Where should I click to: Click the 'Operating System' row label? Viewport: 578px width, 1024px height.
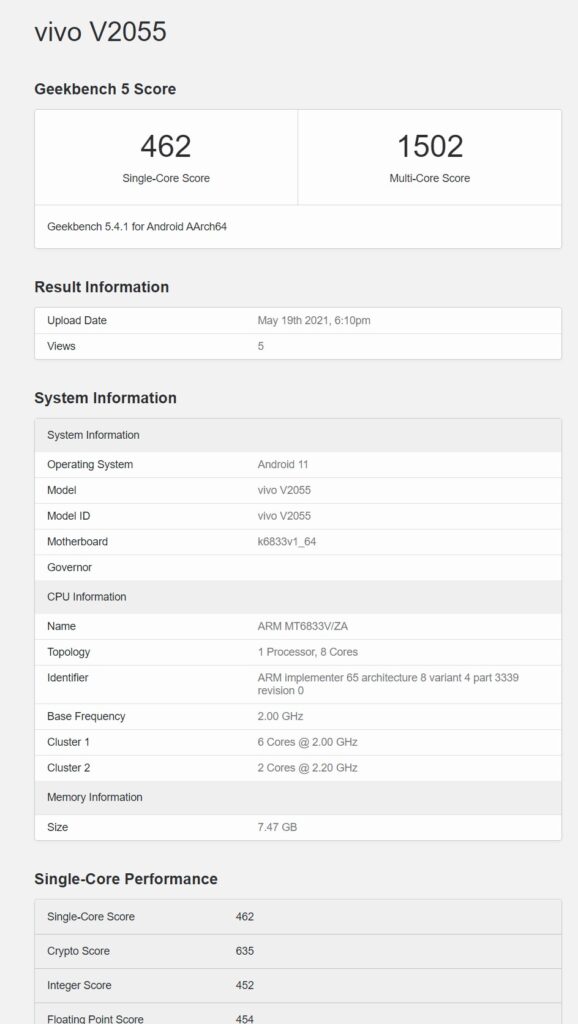(x=90, y=464)
